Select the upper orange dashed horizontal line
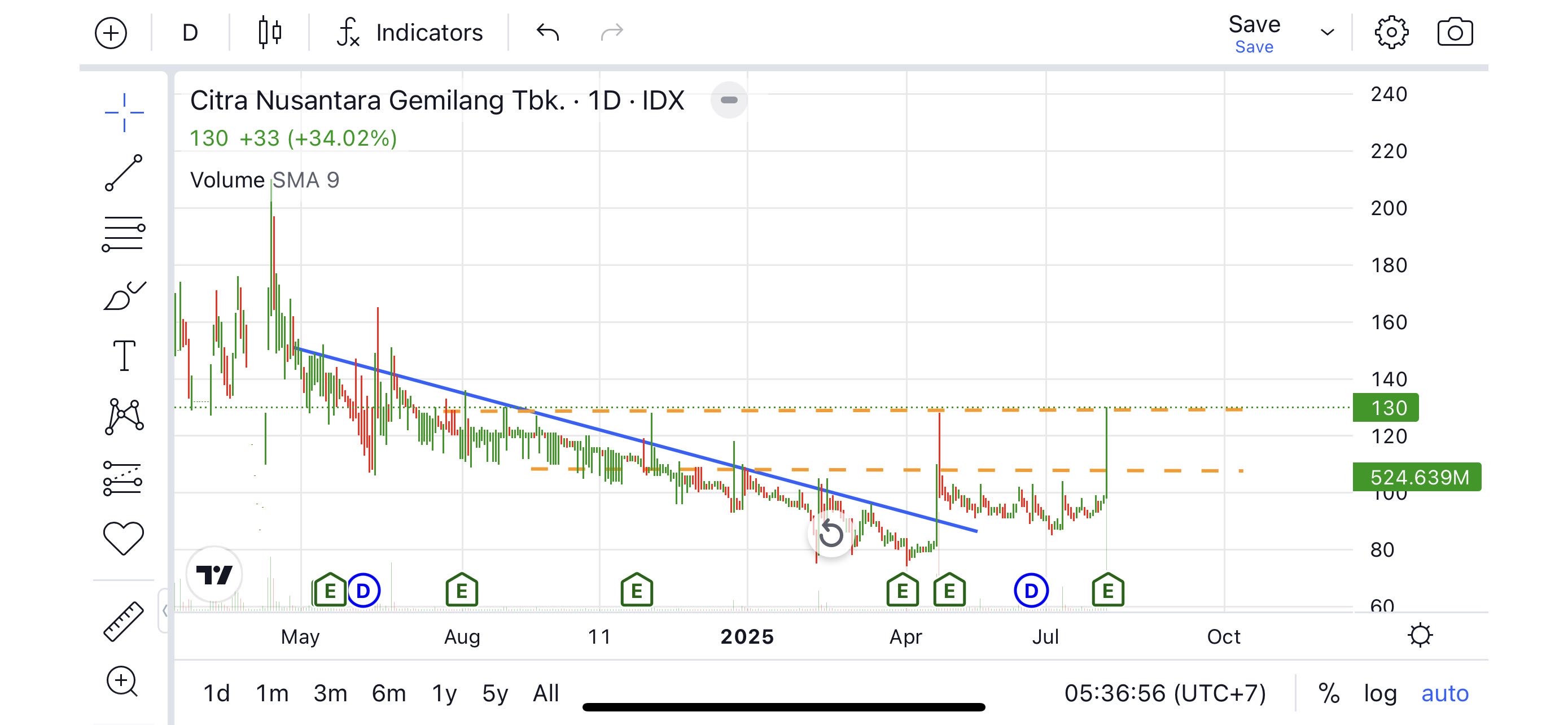This screenshot has height=725, width=1568. point(844,410)
